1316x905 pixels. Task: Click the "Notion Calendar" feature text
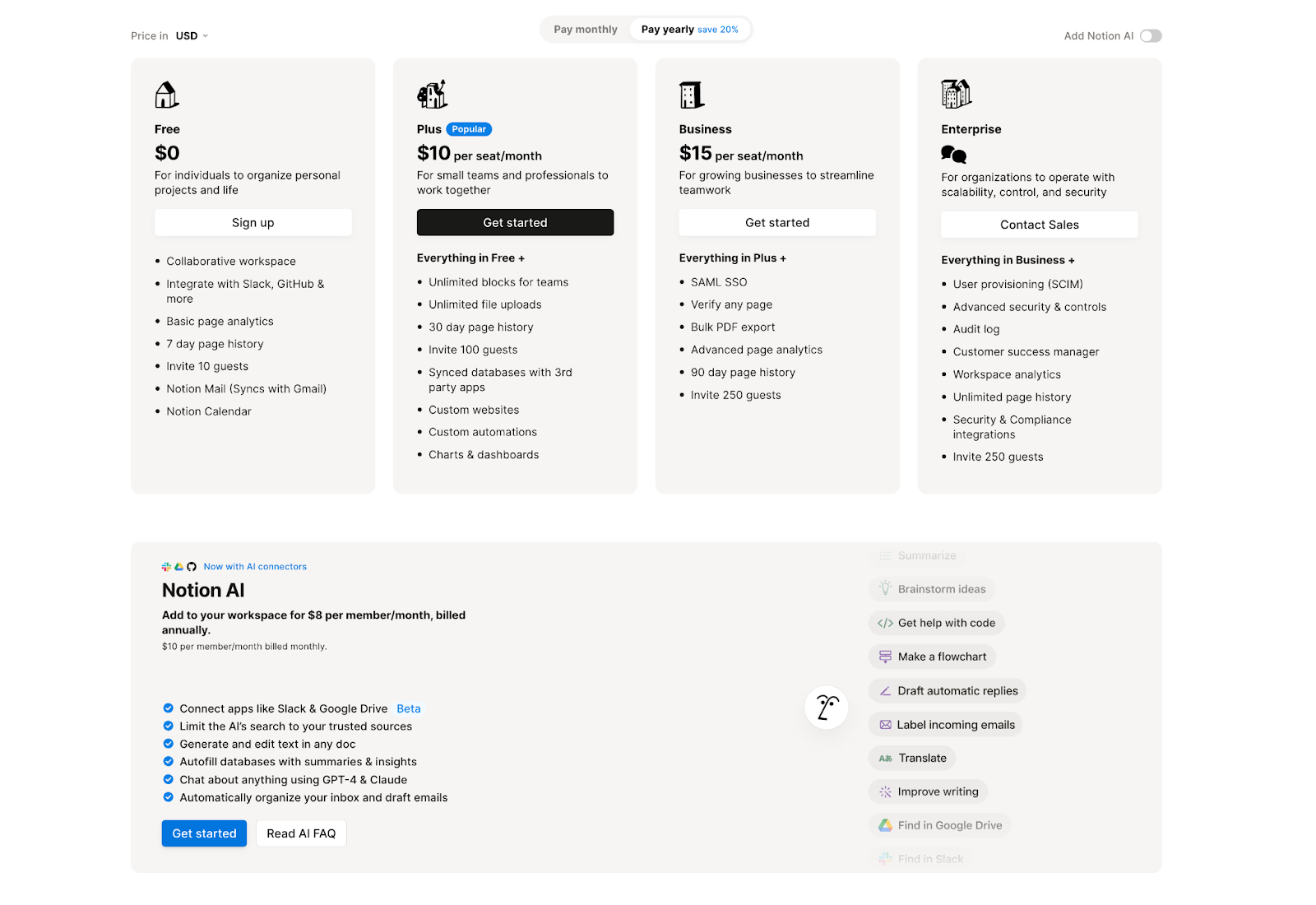209,411
